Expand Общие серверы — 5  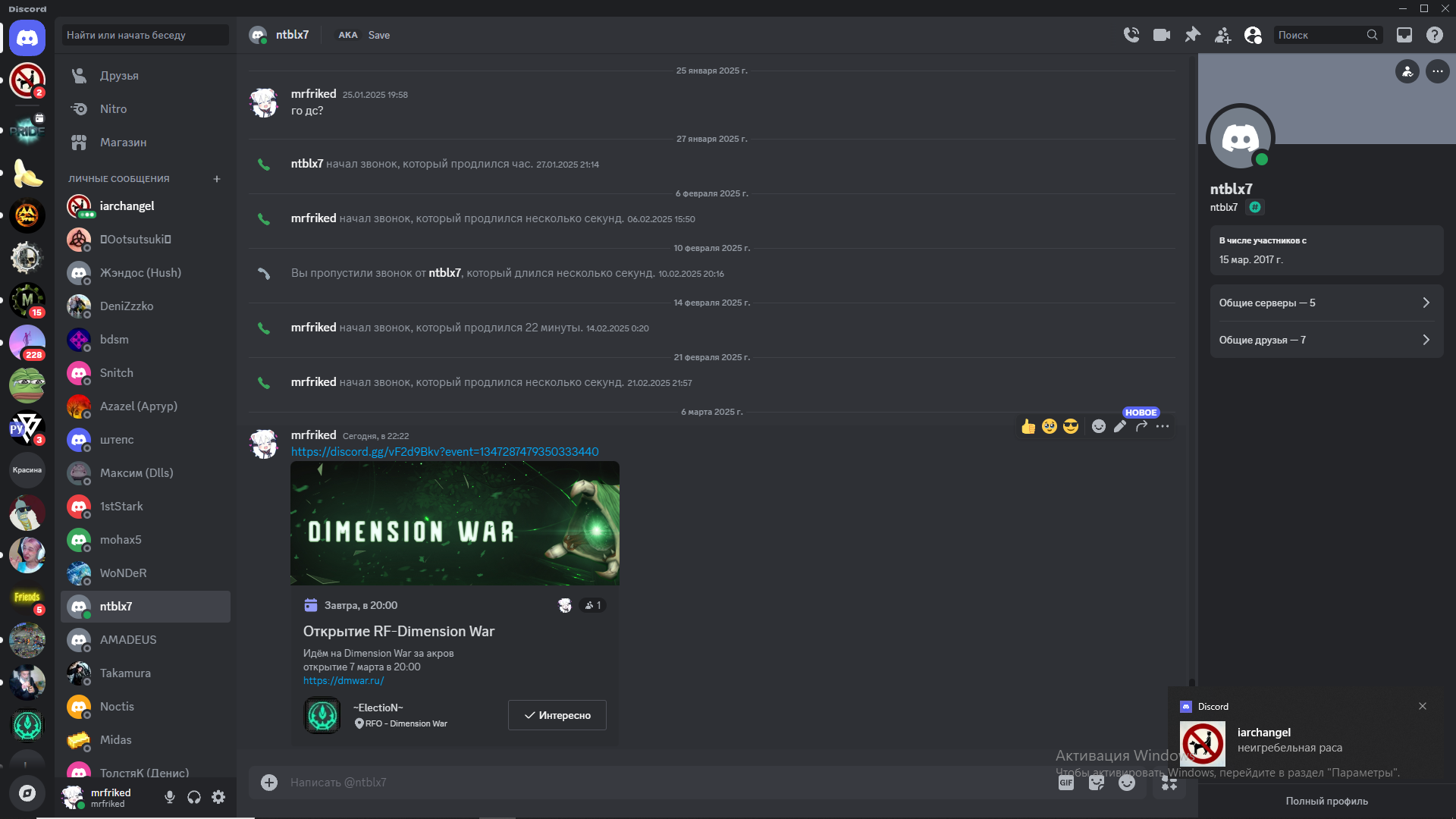pos(1326,303)
